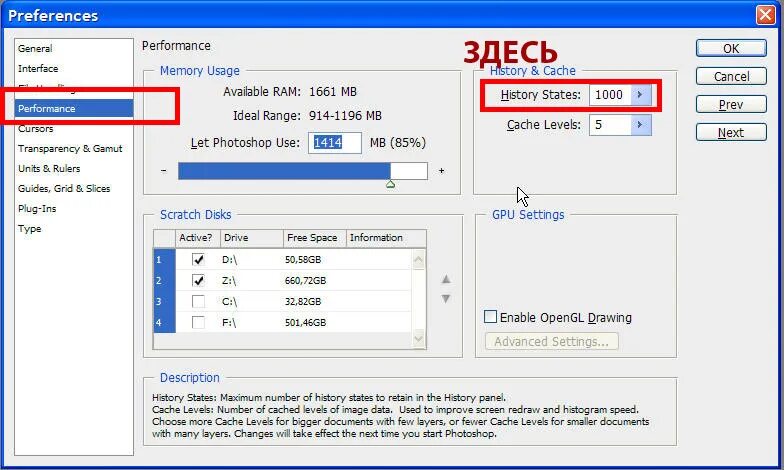784x470 pixels.
Task: Click the MB (85%) label
Action: pos(398,142)
